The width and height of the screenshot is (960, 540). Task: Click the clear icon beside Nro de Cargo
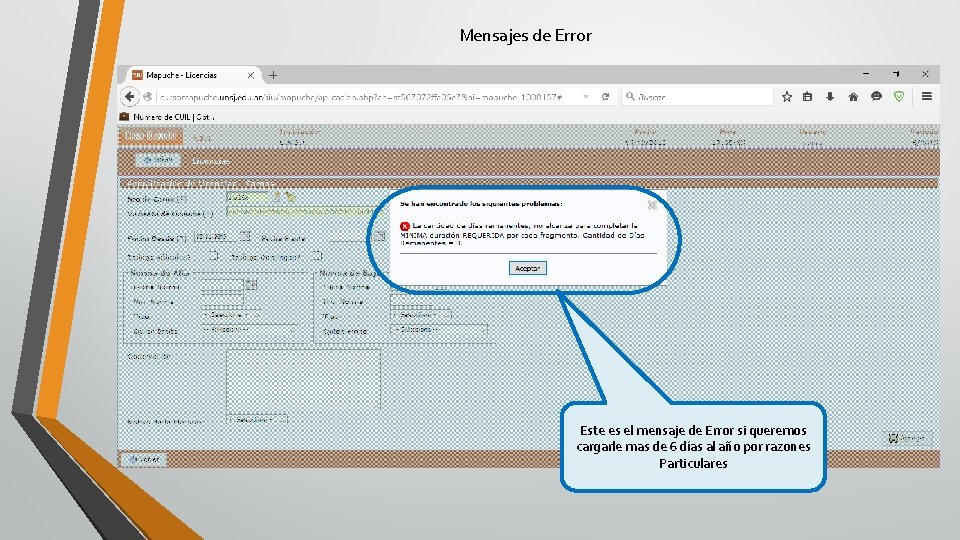point(290,197)
